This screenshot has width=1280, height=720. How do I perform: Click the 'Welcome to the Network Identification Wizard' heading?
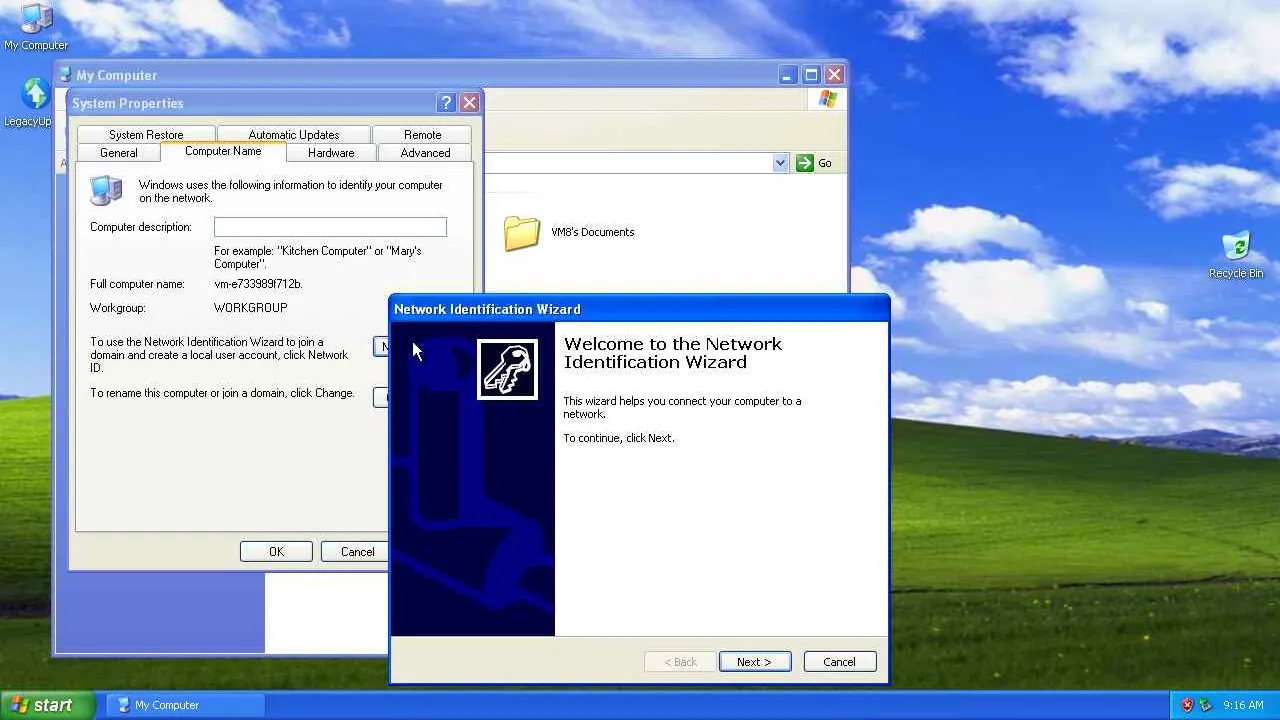tap(673, 353)
